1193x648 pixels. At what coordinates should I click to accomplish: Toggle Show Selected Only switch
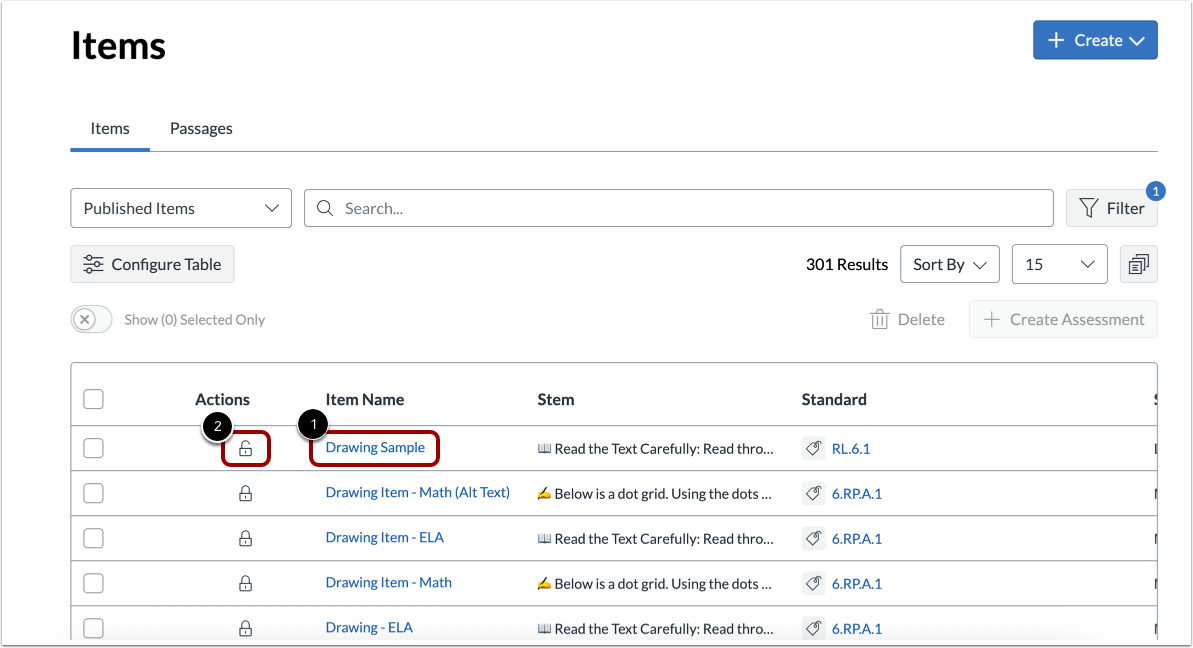(x=91, y=319)
